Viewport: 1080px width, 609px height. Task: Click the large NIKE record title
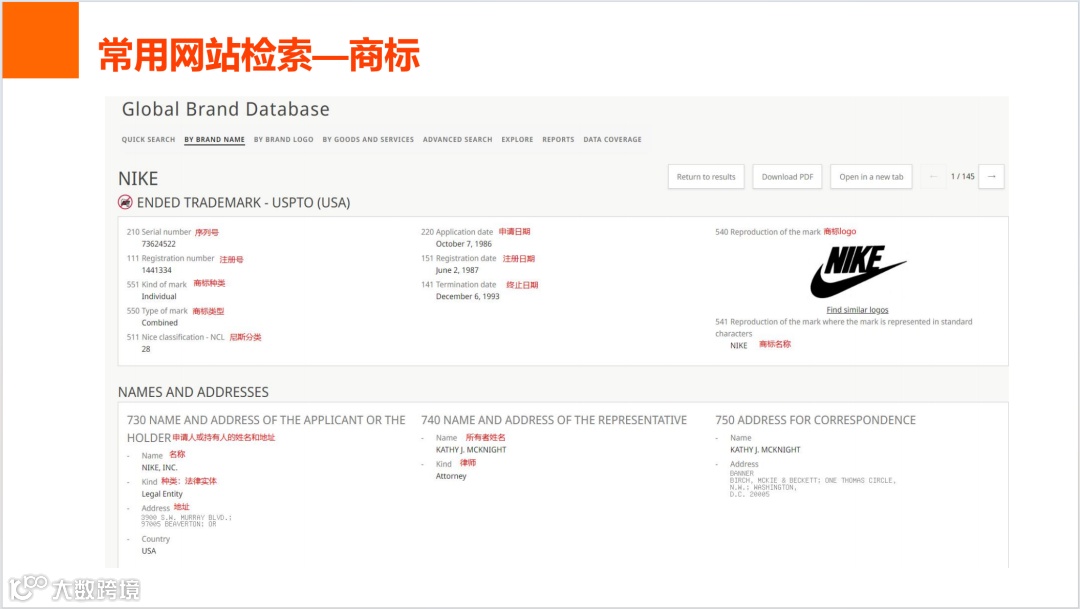138,179
